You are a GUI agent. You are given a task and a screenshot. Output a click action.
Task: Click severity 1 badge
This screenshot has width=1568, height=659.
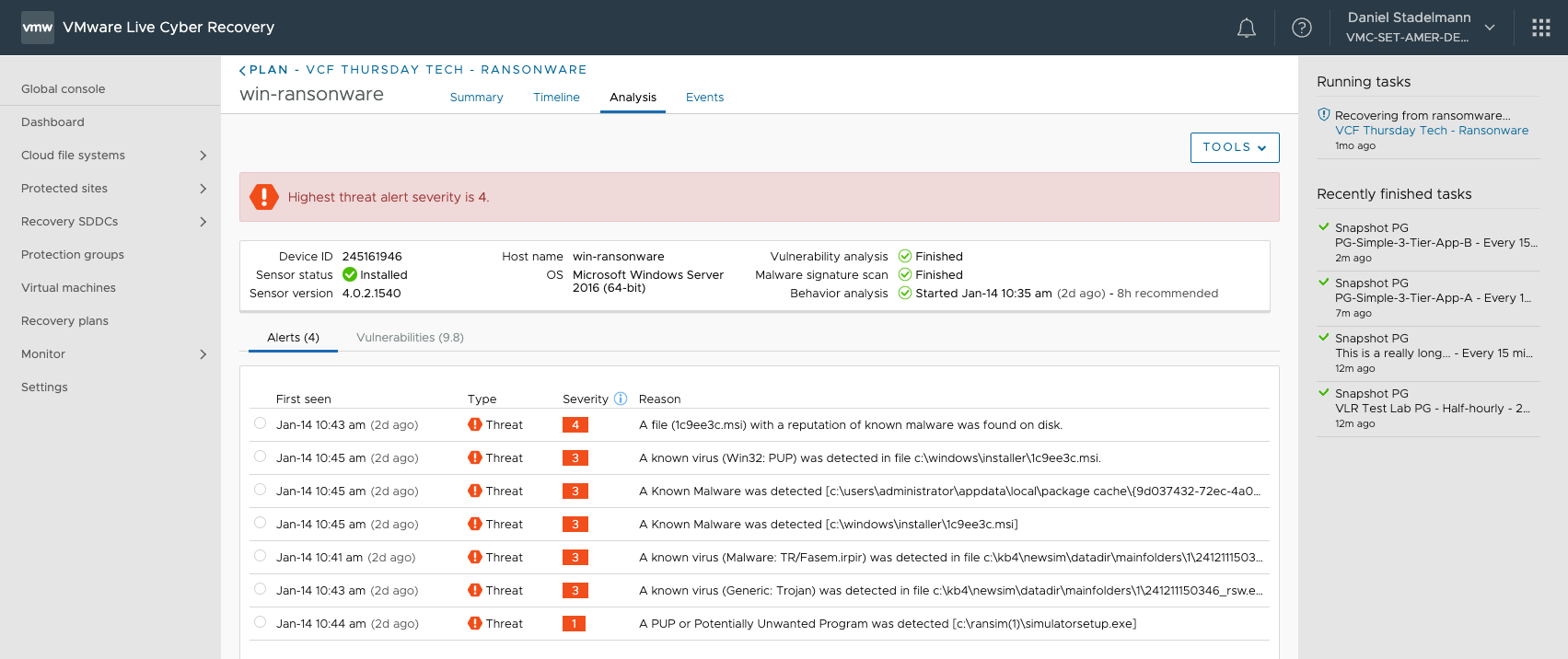click(x=574, y=624)
